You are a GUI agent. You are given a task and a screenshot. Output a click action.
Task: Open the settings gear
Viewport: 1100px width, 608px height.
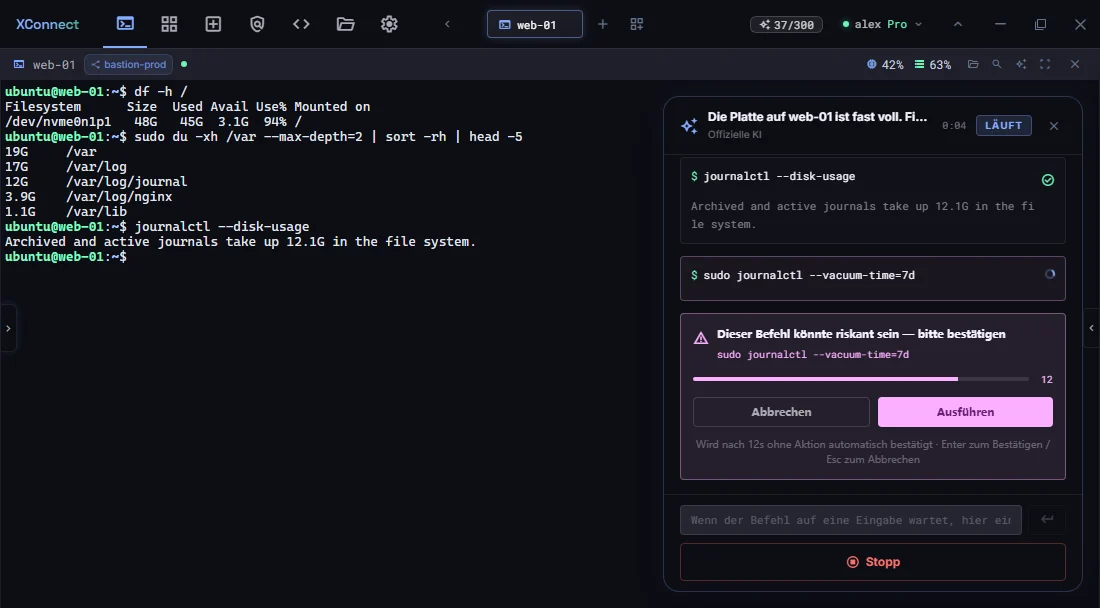[389, 24]
